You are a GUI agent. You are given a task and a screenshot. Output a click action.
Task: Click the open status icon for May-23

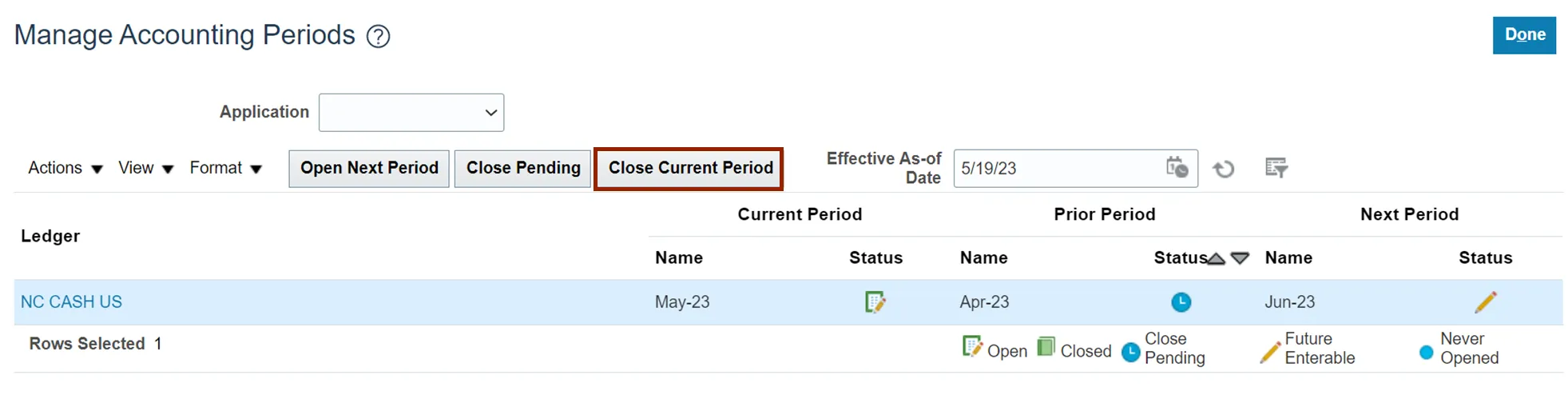875,302
